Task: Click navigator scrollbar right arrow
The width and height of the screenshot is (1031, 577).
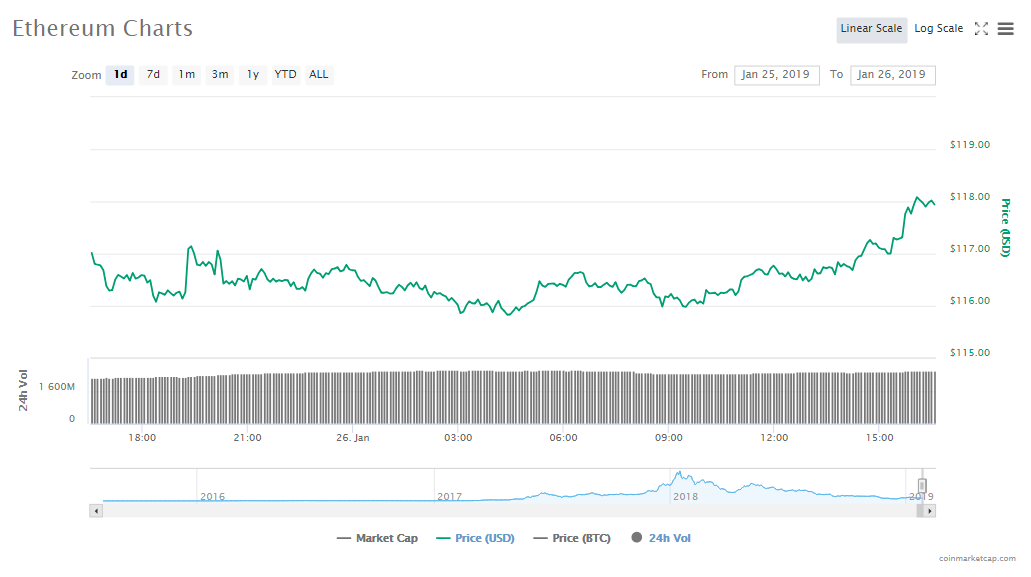Action: pyautogui.click(x=930, y=511)
